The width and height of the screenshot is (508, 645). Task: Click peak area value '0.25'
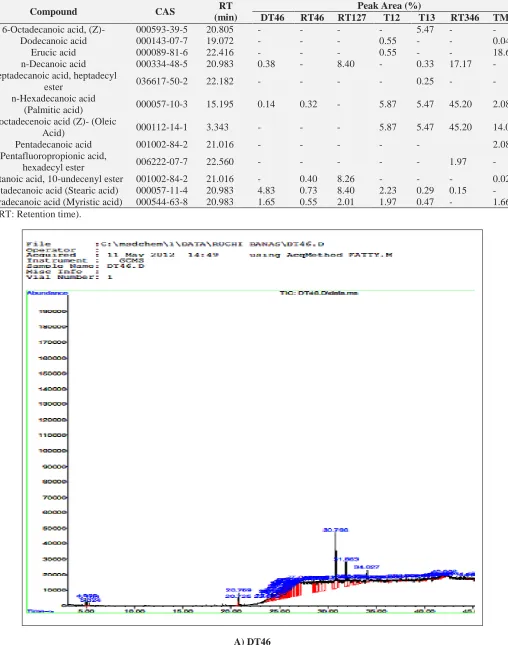(425, 81)
